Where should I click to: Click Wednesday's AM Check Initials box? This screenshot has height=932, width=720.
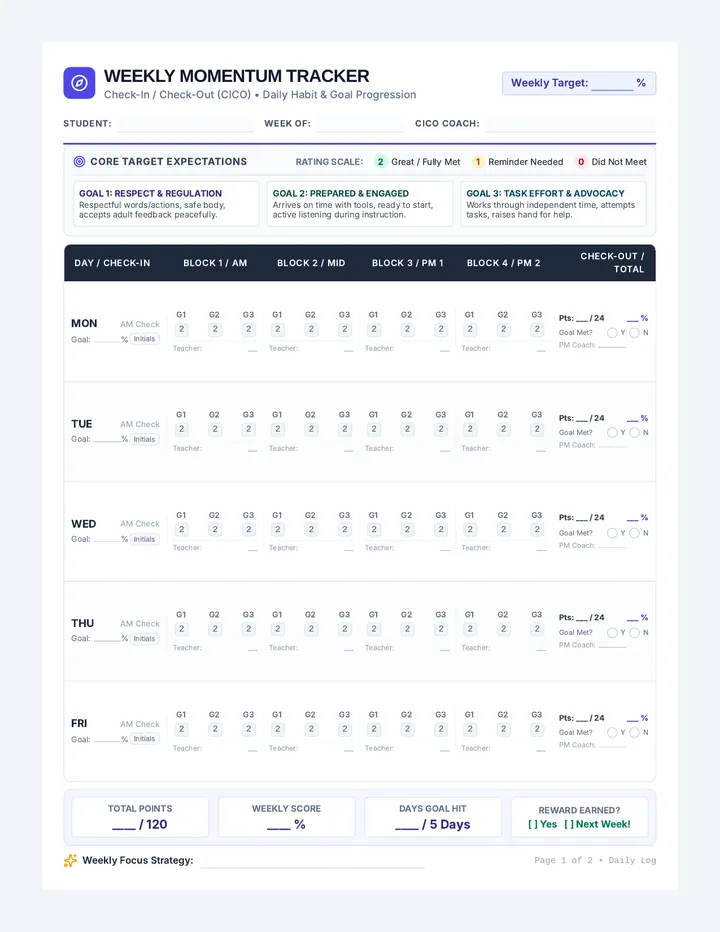pyautogui.click(x=144, y=539)
